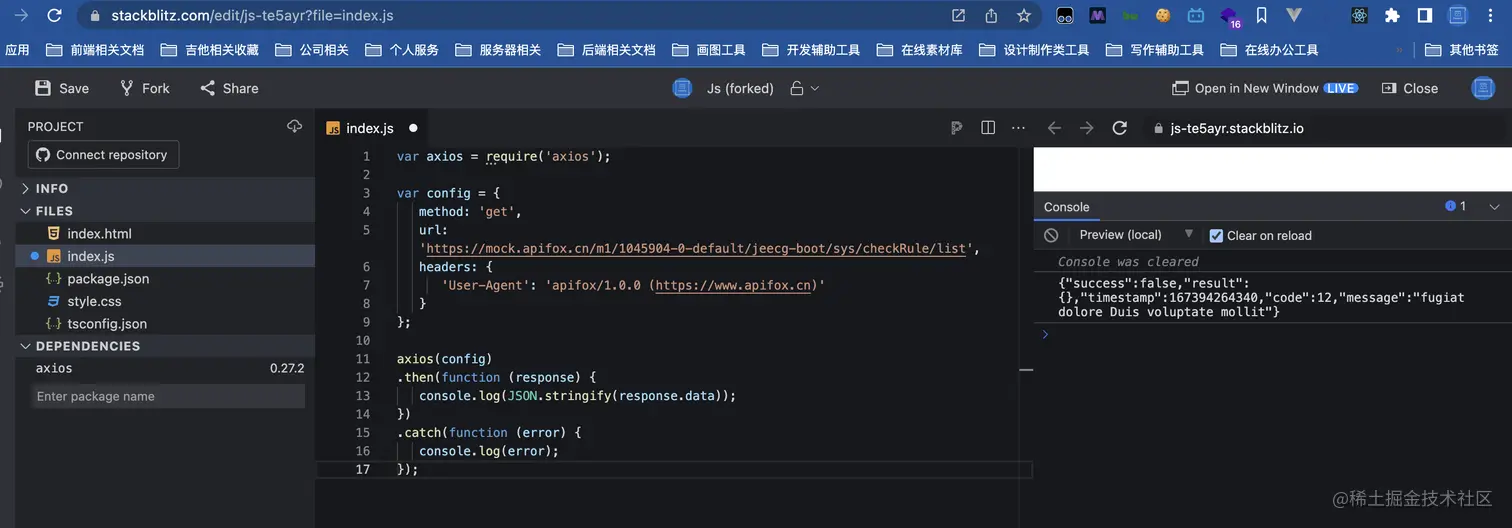
Task: Select the index.js editor tab
Action: (370, 128)
